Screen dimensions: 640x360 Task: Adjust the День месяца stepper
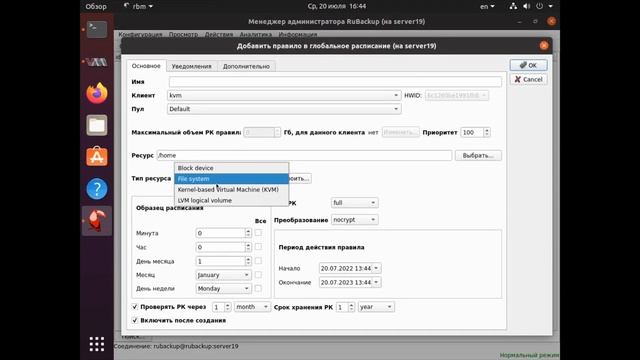pos(248,261)
